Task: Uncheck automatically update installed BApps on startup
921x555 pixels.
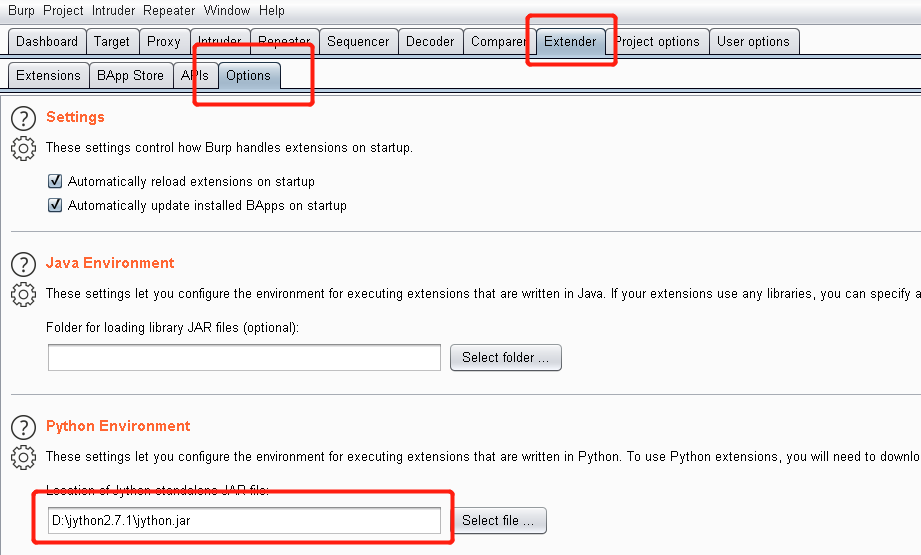Action: point(56,206)
